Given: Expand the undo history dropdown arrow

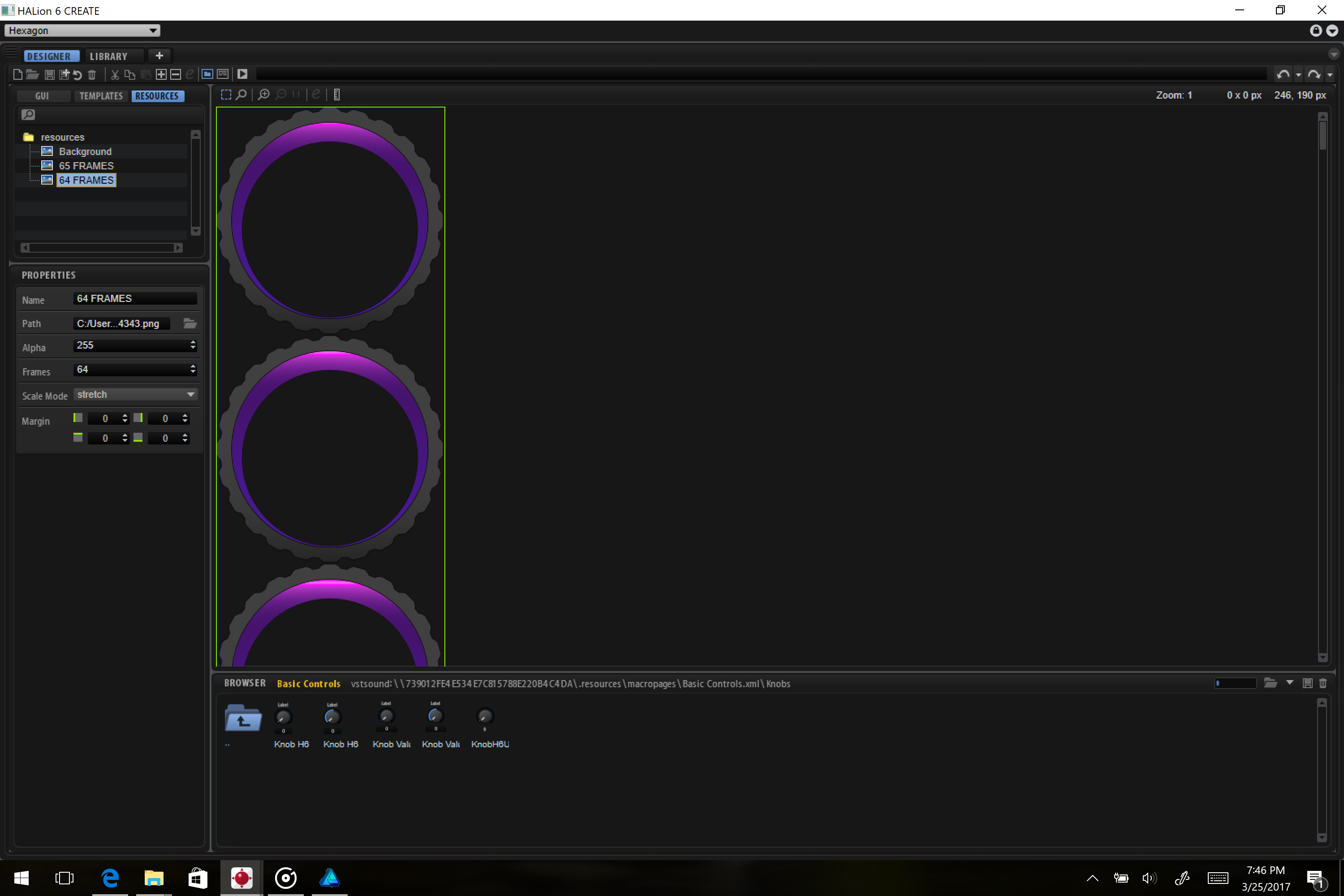Looking at the screenshot, I should click(x=1298, y=75).
